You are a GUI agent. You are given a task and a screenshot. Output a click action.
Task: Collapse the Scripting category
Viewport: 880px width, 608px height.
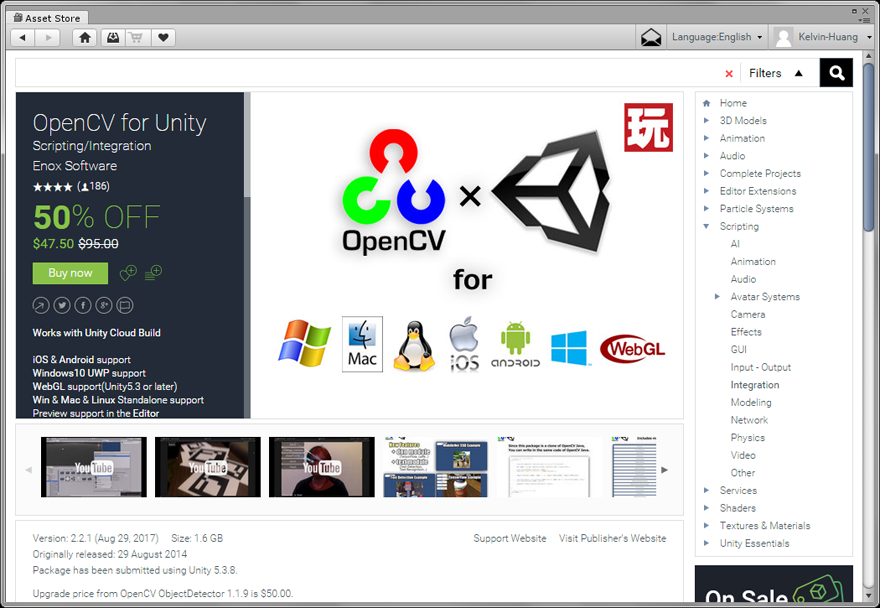click(707, 226)
